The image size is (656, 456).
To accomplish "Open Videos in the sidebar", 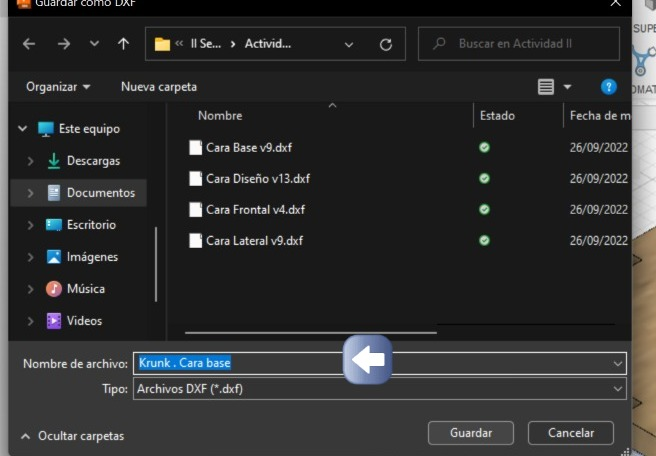I will pos(84,321).
